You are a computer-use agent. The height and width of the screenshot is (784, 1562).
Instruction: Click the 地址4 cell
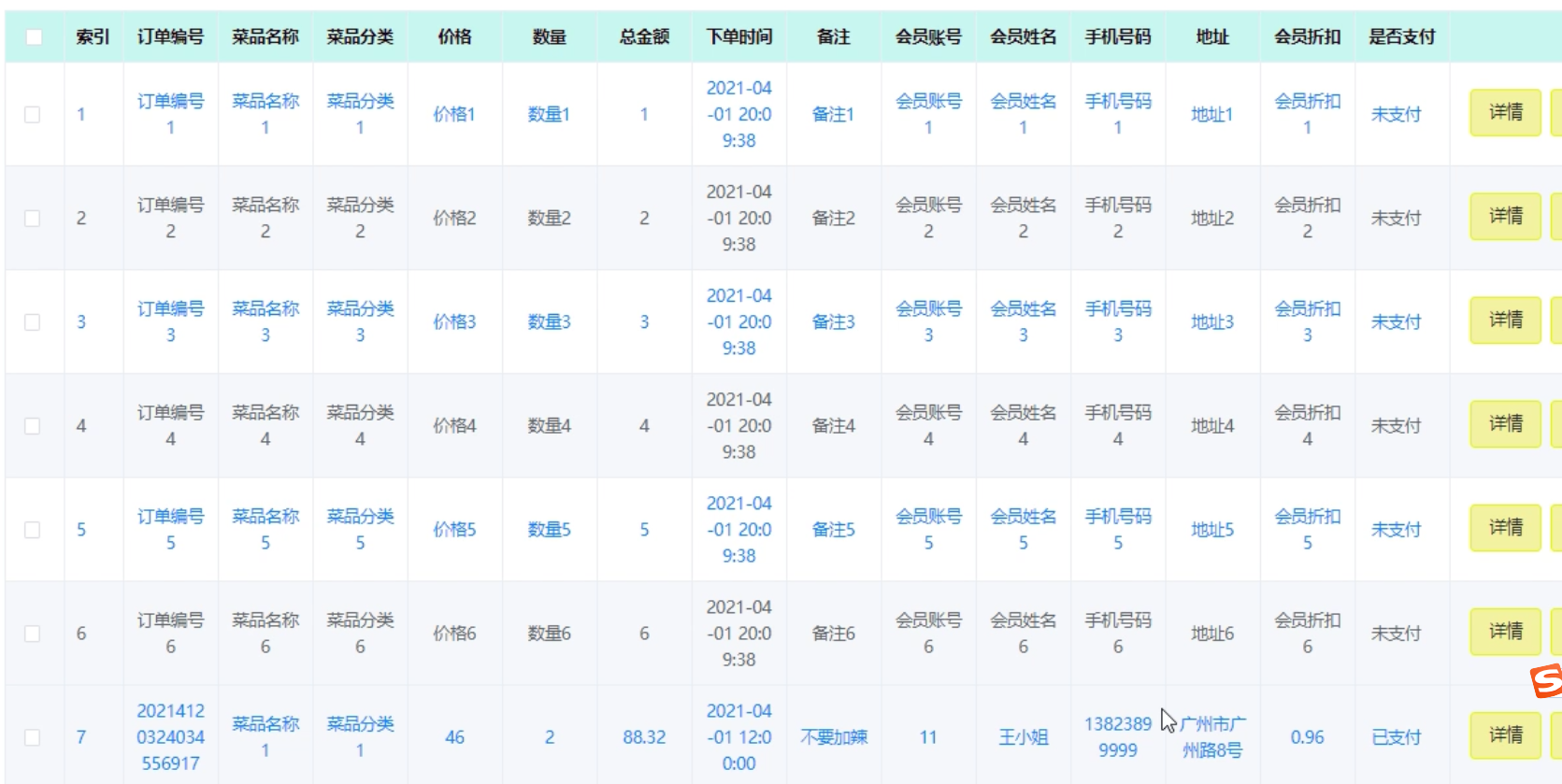1212,425
